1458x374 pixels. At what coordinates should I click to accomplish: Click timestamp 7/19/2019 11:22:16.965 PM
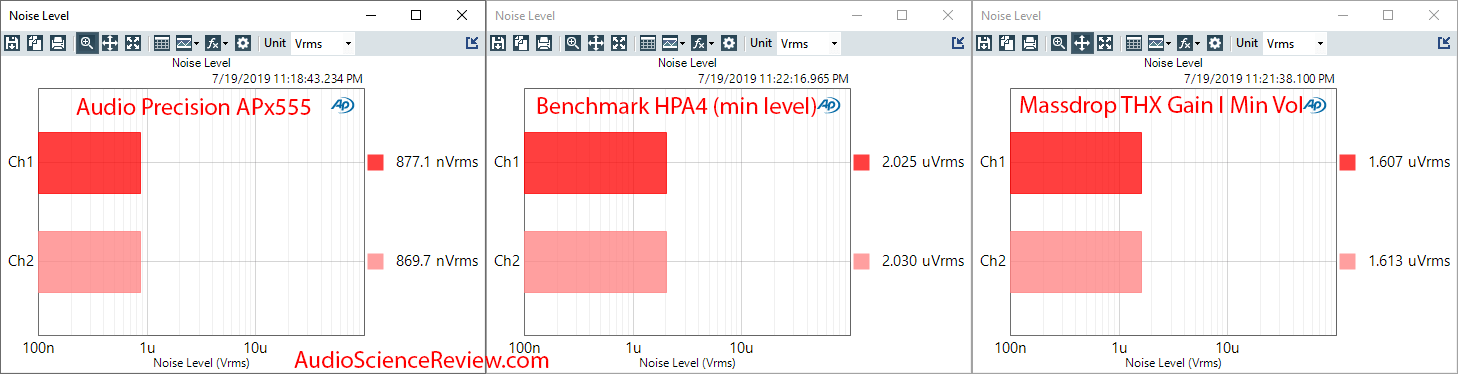[774, 78]
